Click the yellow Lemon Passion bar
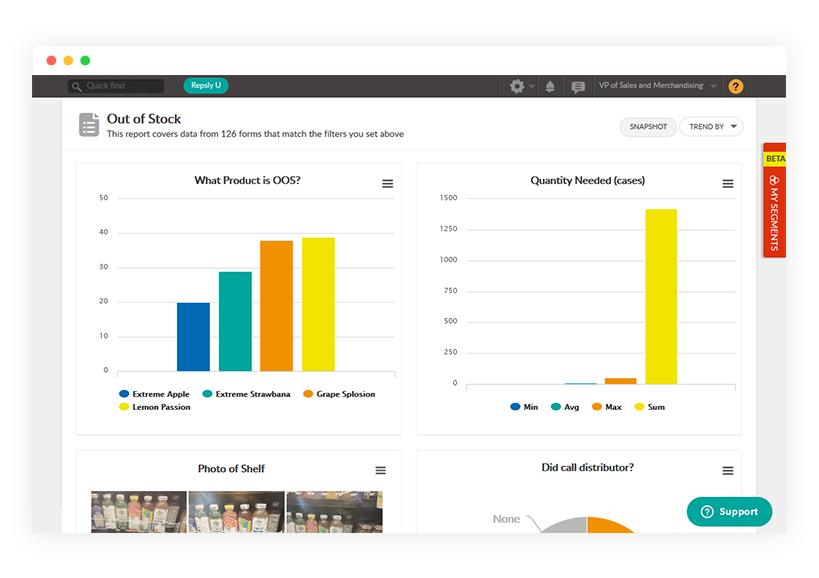This screenshot has width=819, height=578. click(x=318, y=304)
